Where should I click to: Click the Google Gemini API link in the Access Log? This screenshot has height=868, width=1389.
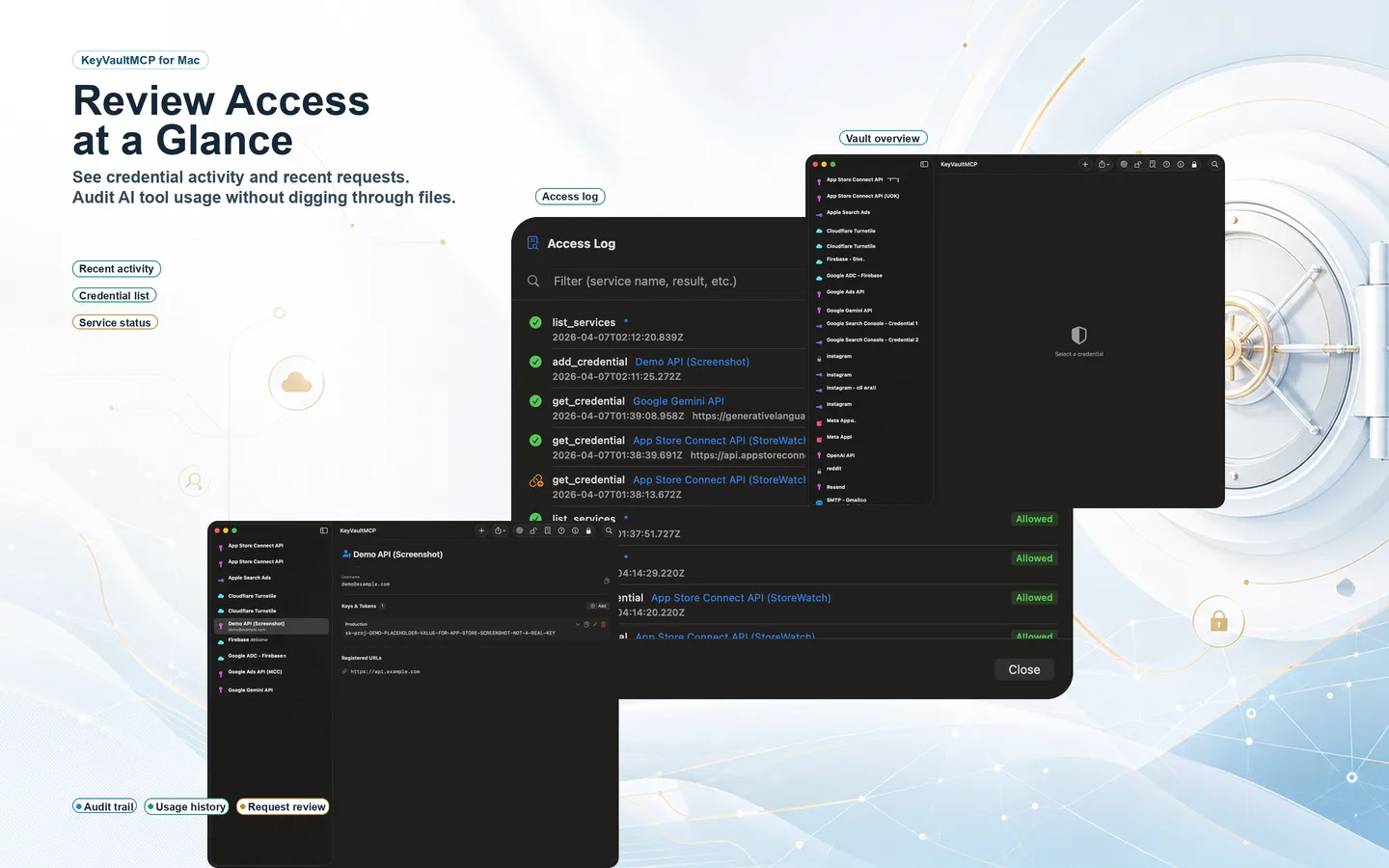pos(678,401)
